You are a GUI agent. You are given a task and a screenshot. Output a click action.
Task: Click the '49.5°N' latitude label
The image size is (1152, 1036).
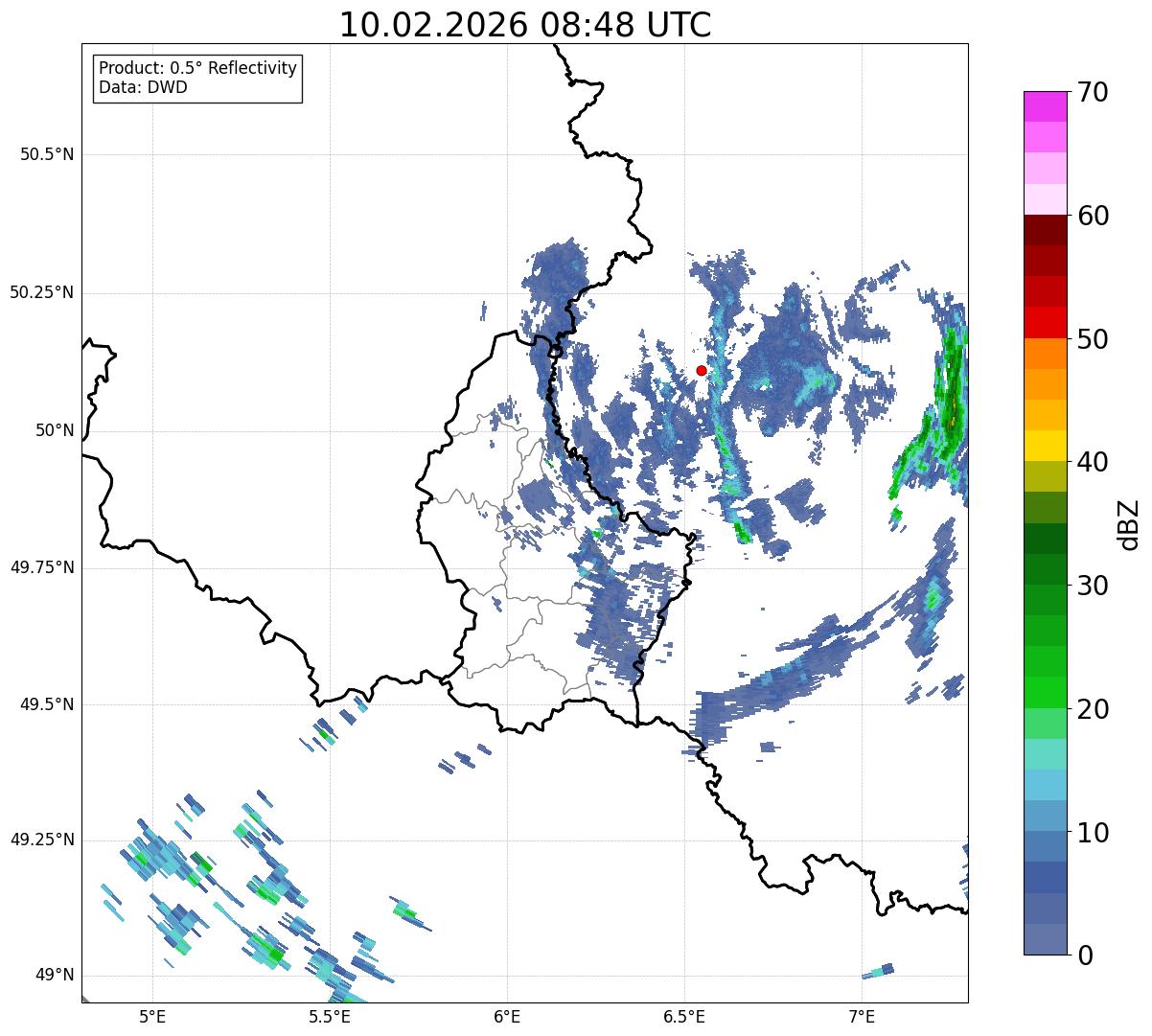[x=47, y=704]
